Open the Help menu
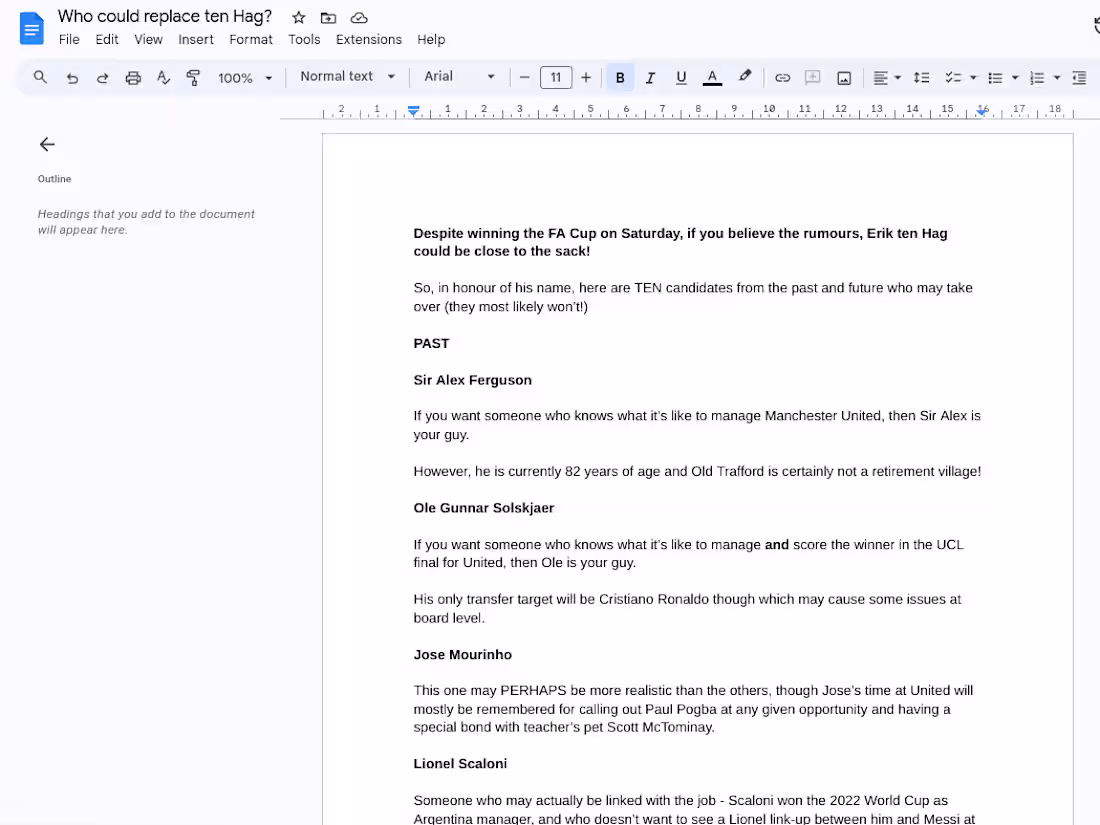Viewport: 1100px width, 825px height. (x=431, y=39)
